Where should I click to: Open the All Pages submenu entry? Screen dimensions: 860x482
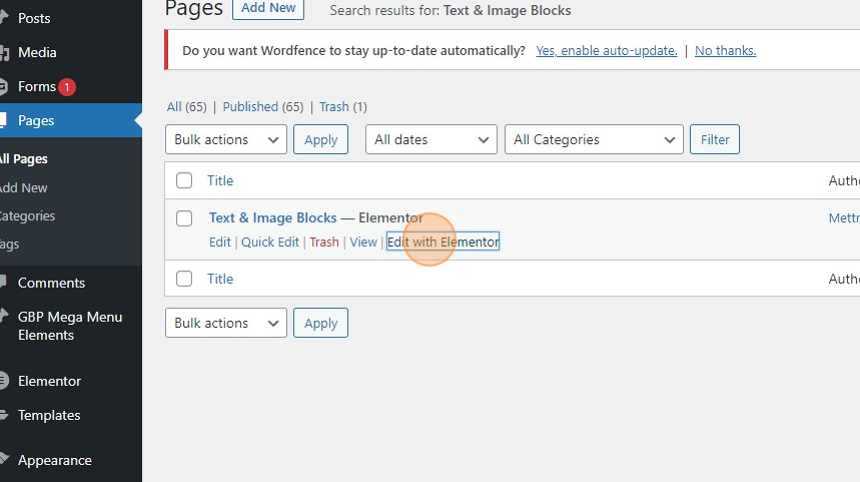click(24, 159)
